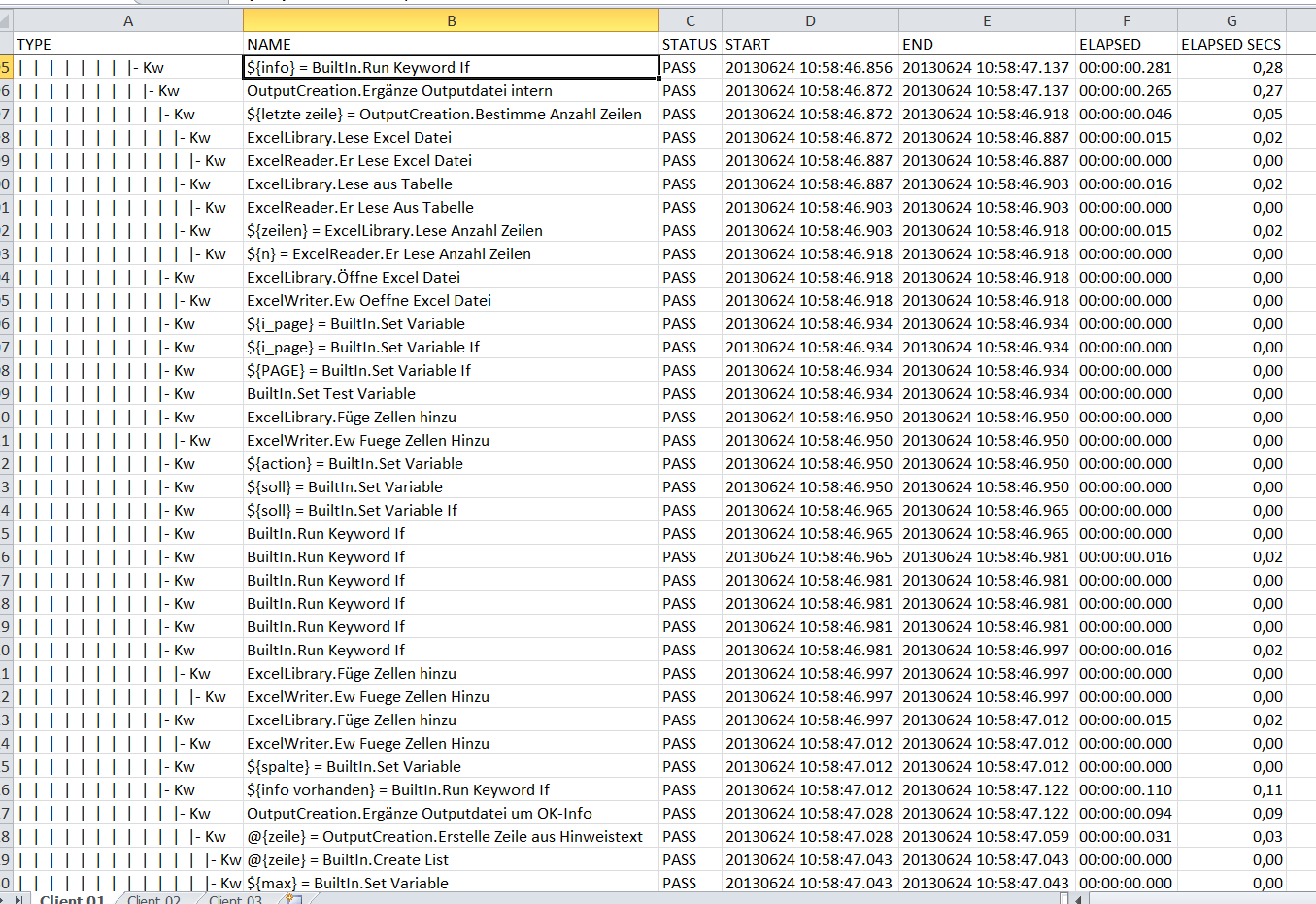Click the STATUS header cell
Viewport: 1316px width, 904px height.
pyautogui.click(x=690, y=45)
